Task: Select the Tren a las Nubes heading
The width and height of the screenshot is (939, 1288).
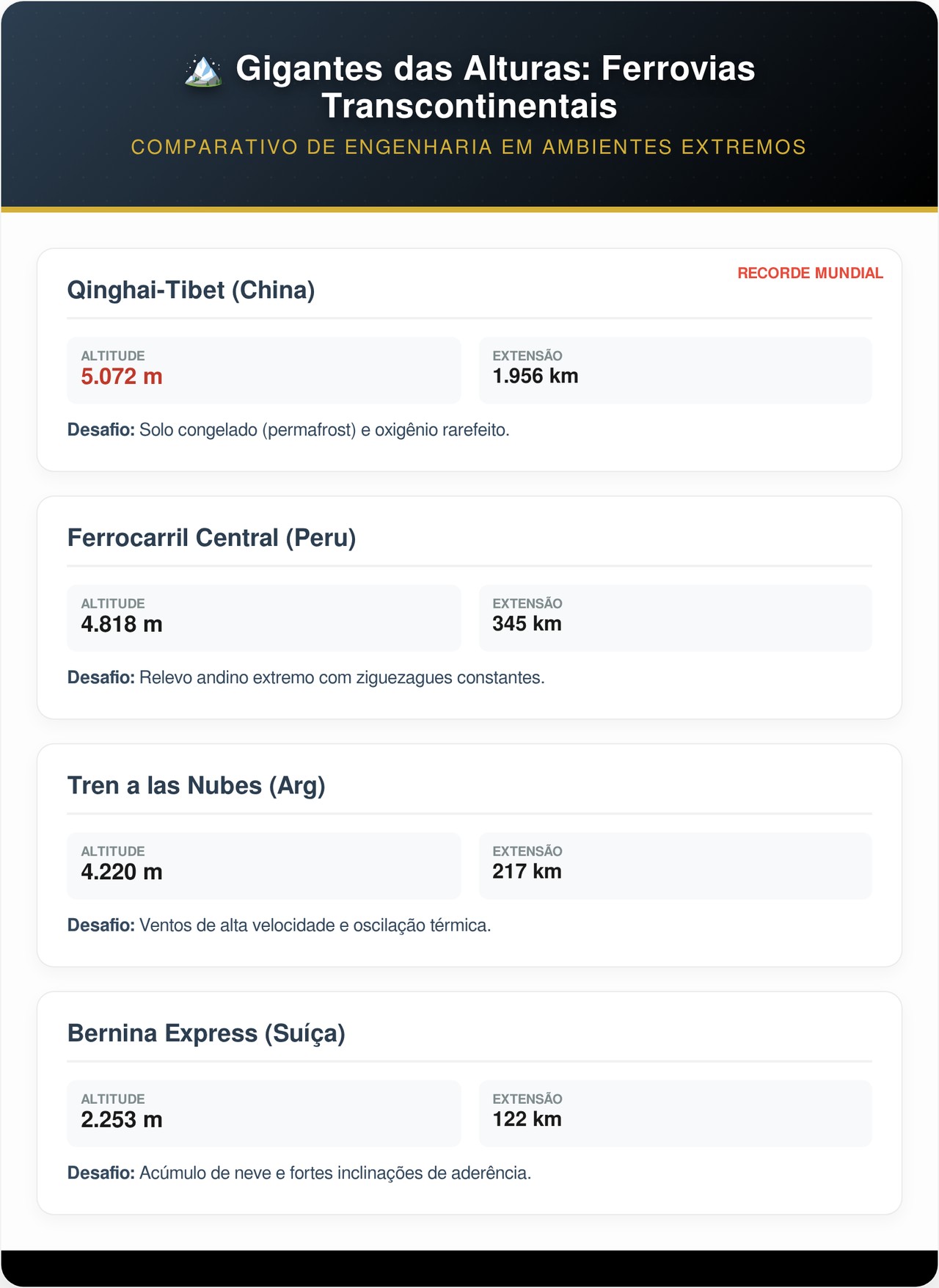Action: click(196, 785)
